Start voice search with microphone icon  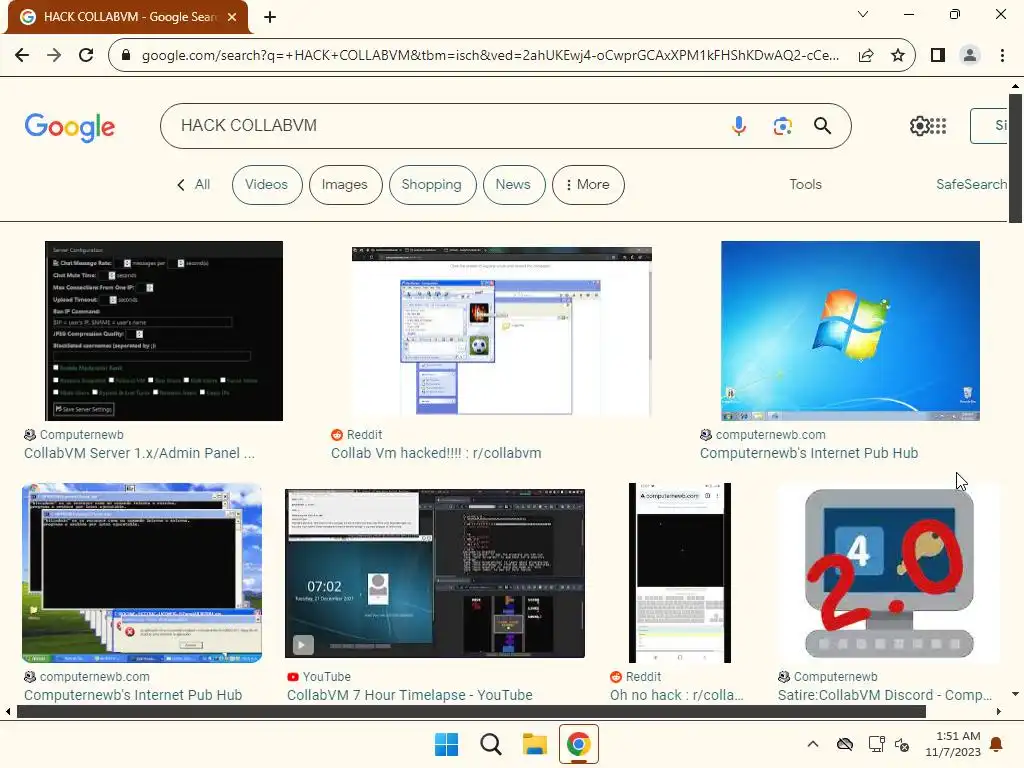click(x=739, y=125)
